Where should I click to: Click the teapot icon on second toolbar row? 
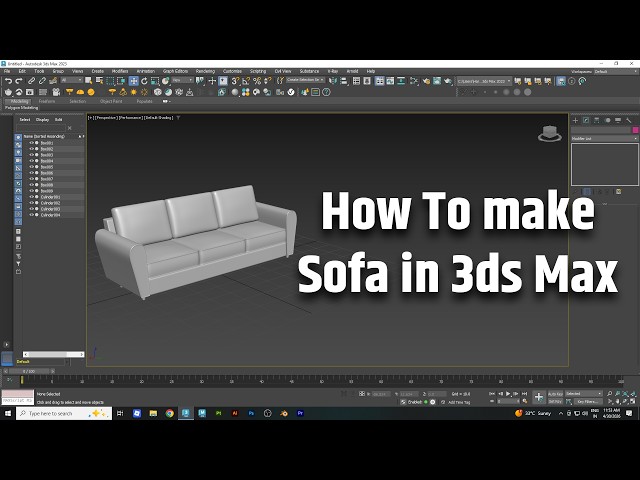click(x=8, y=92)
